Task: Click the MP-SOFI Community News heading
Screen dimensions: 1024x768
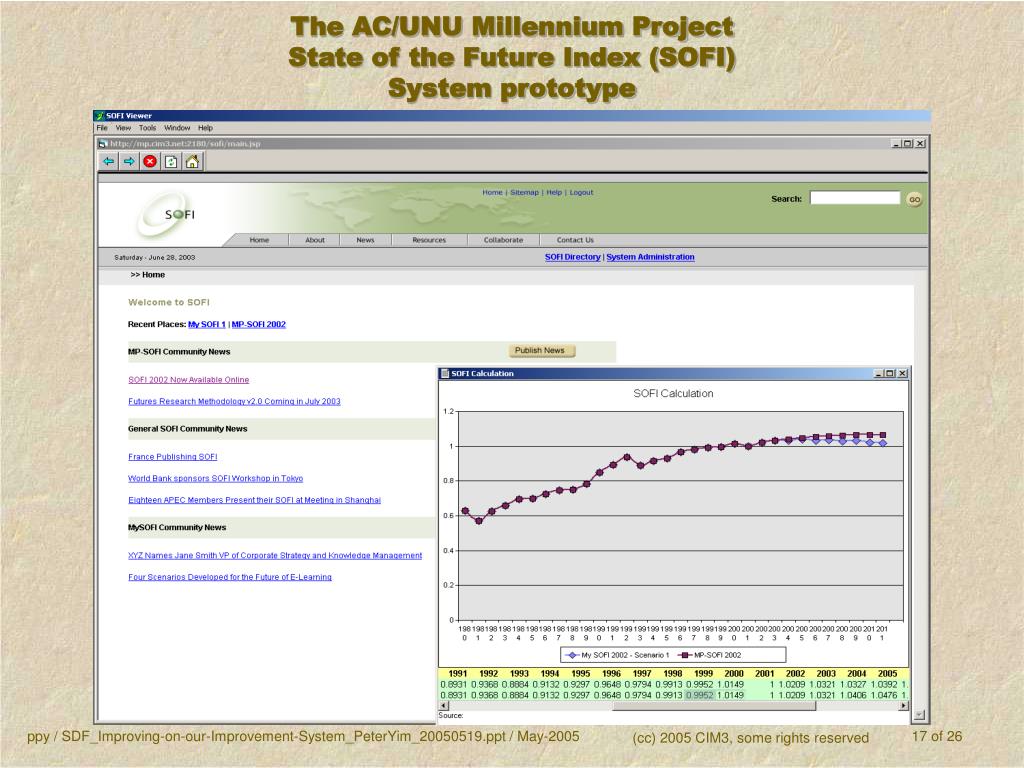Action: [179, 352]
